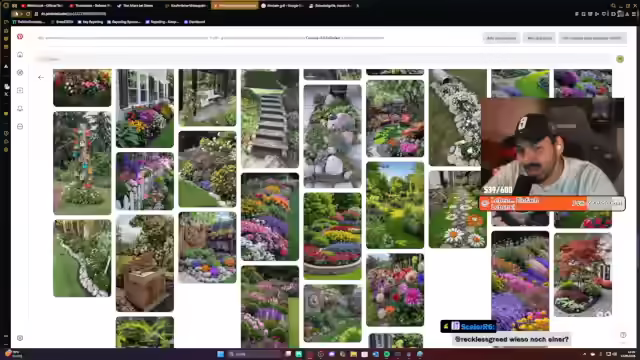Viewport: 640px width, 360px height.
Task: Open pin of white flower spiral on lawn
Action: (x=454, y=118)
